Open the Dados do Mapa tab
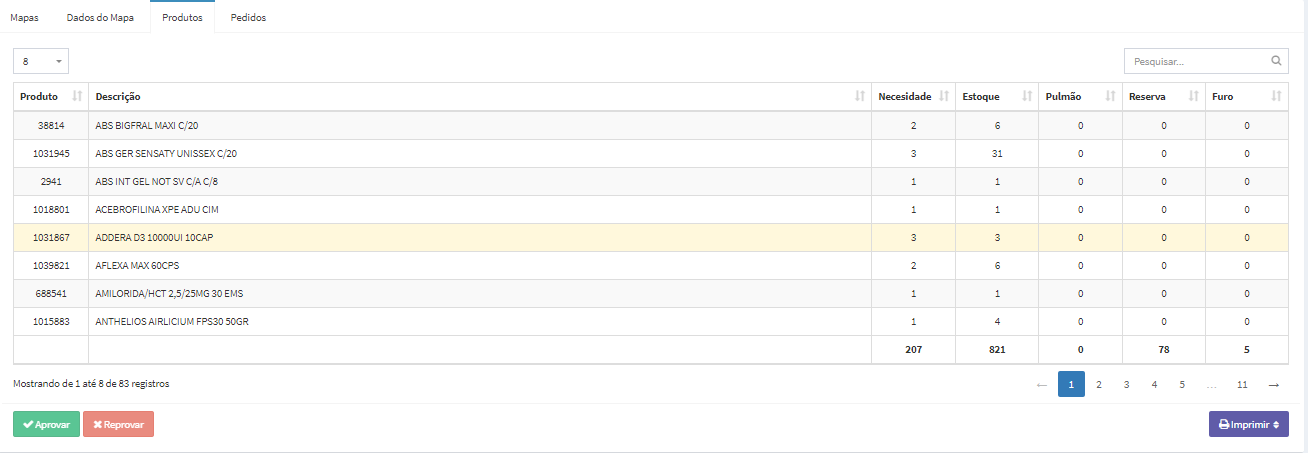The height and width of the screenshot is (453, 1308). click(x=100, y=18)
